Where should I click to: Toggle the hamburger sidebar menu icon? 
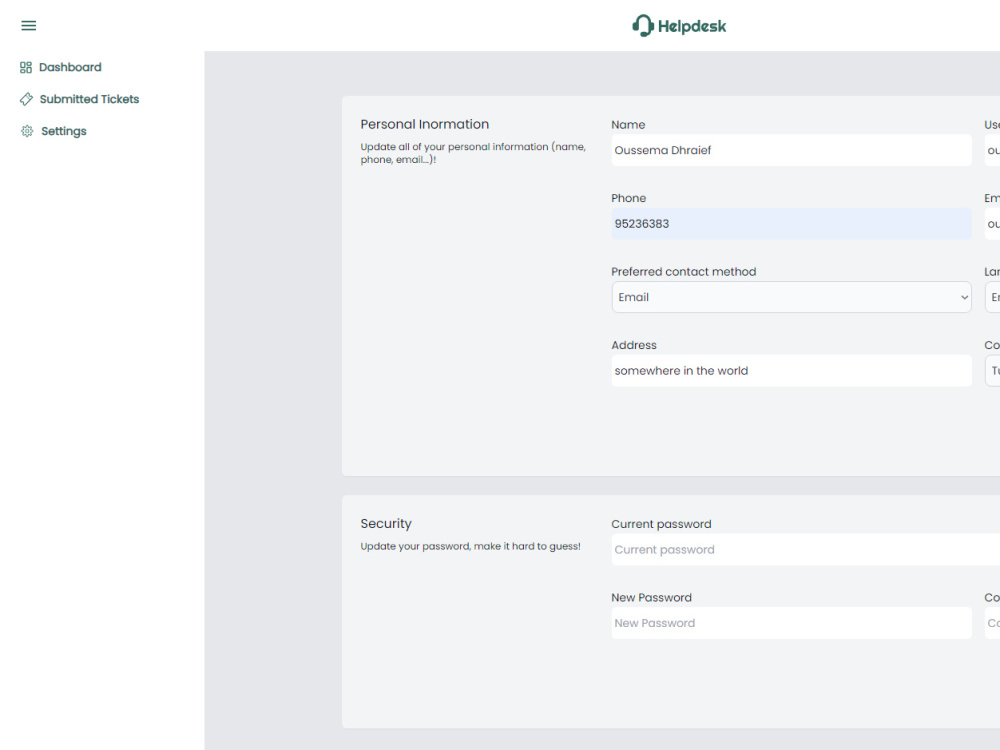pos(29,26)
